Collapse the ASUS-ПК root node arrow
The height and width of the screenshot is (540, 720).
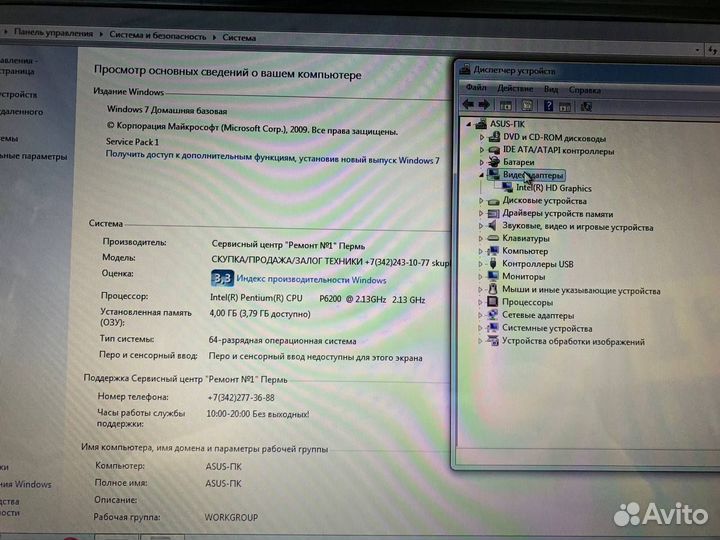pyautogui.click(x=468, y=124)
